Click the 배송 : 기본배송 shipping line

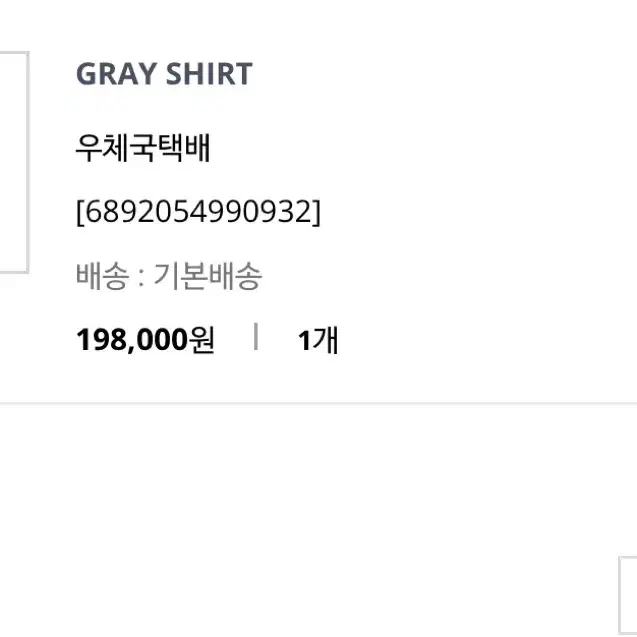169,276
